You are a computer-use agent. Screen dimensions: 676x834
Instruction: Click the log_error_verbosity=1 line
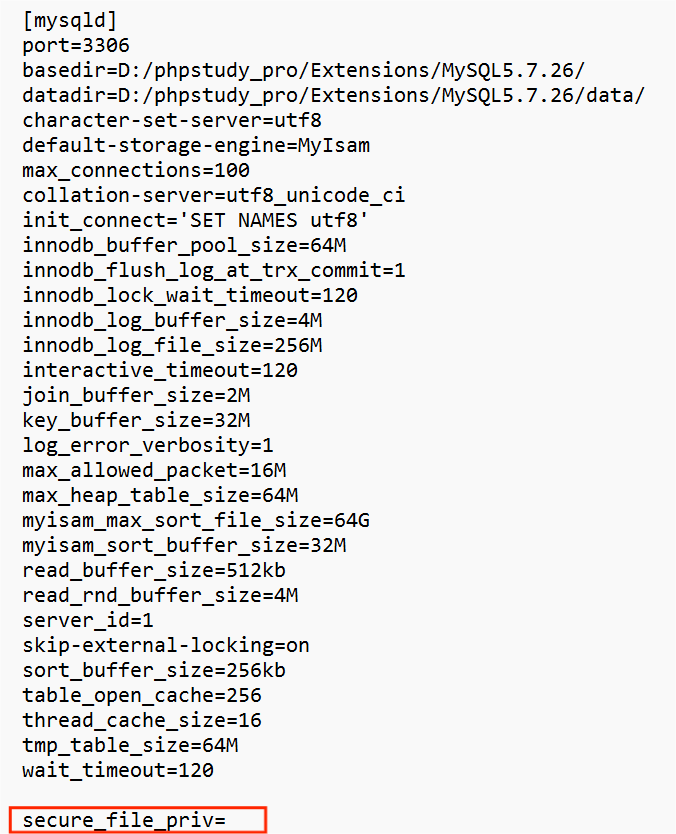coord(148,446)
